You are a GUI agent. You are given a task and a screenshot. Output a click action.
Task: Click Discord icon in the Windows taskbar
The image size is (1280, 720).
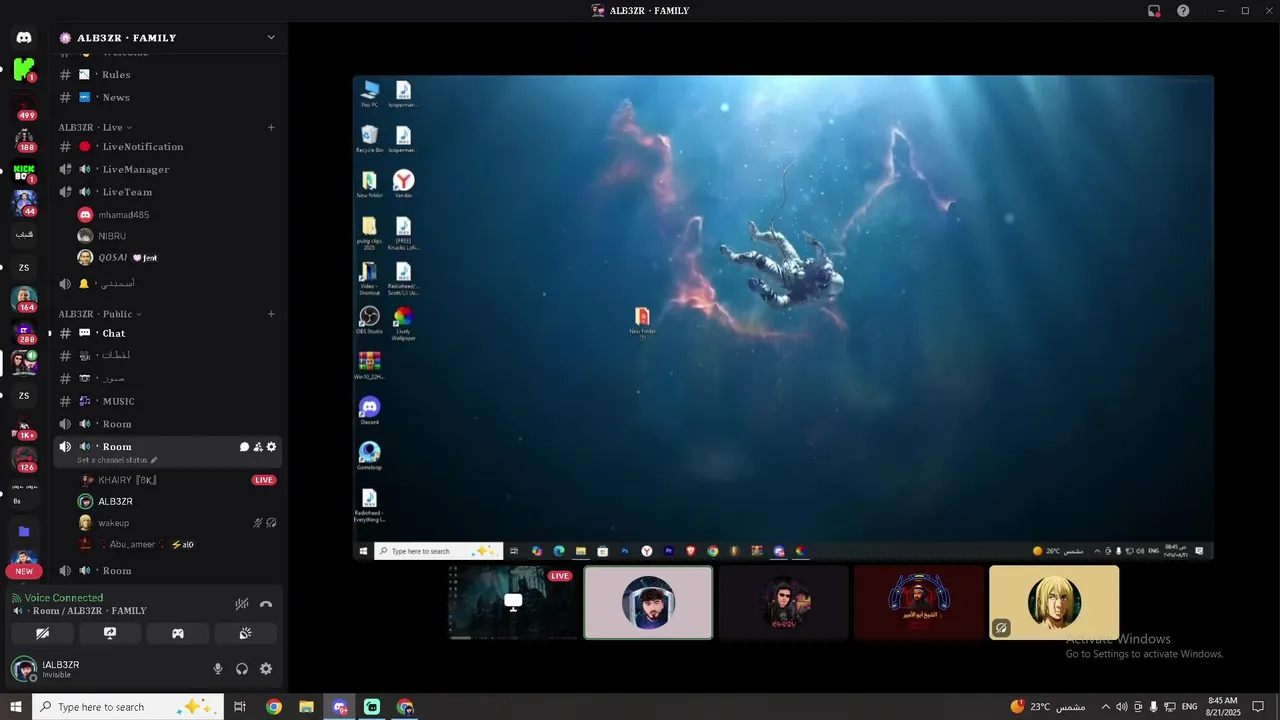coord(340,707)
